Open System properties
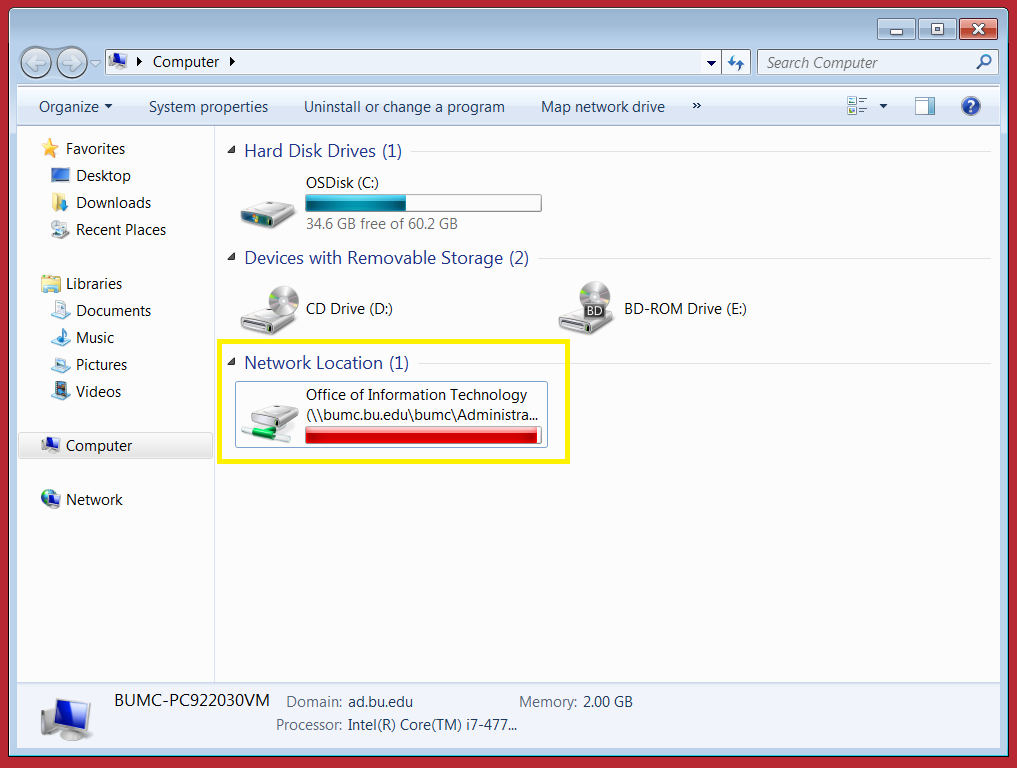1017x768 pixels. point(208,106)
